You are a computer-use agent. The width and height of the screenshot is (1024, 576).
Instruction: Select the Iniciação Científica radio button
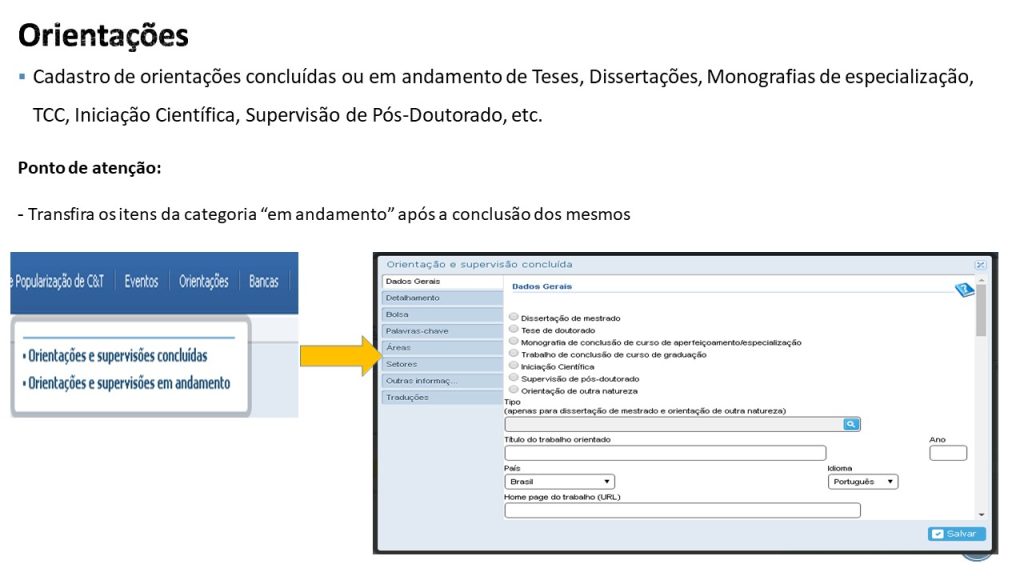click(514, 366)
